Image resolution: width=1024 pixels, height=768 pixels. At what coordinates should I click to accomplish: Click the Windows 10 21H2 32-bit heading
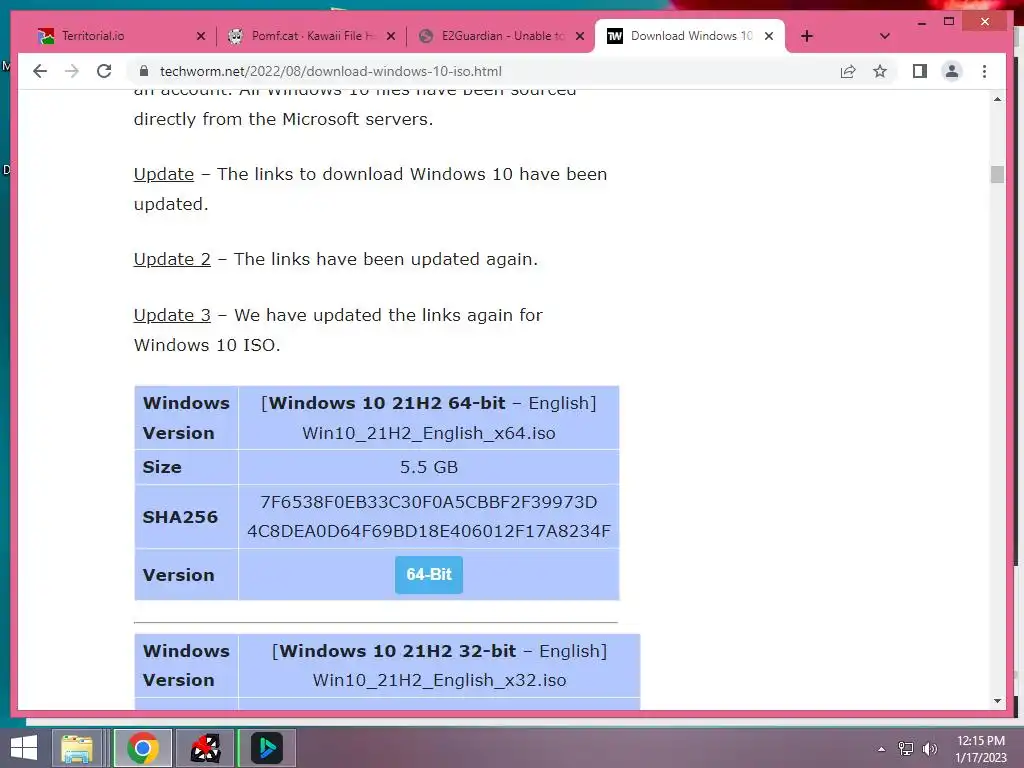click(x=398, y=651)
